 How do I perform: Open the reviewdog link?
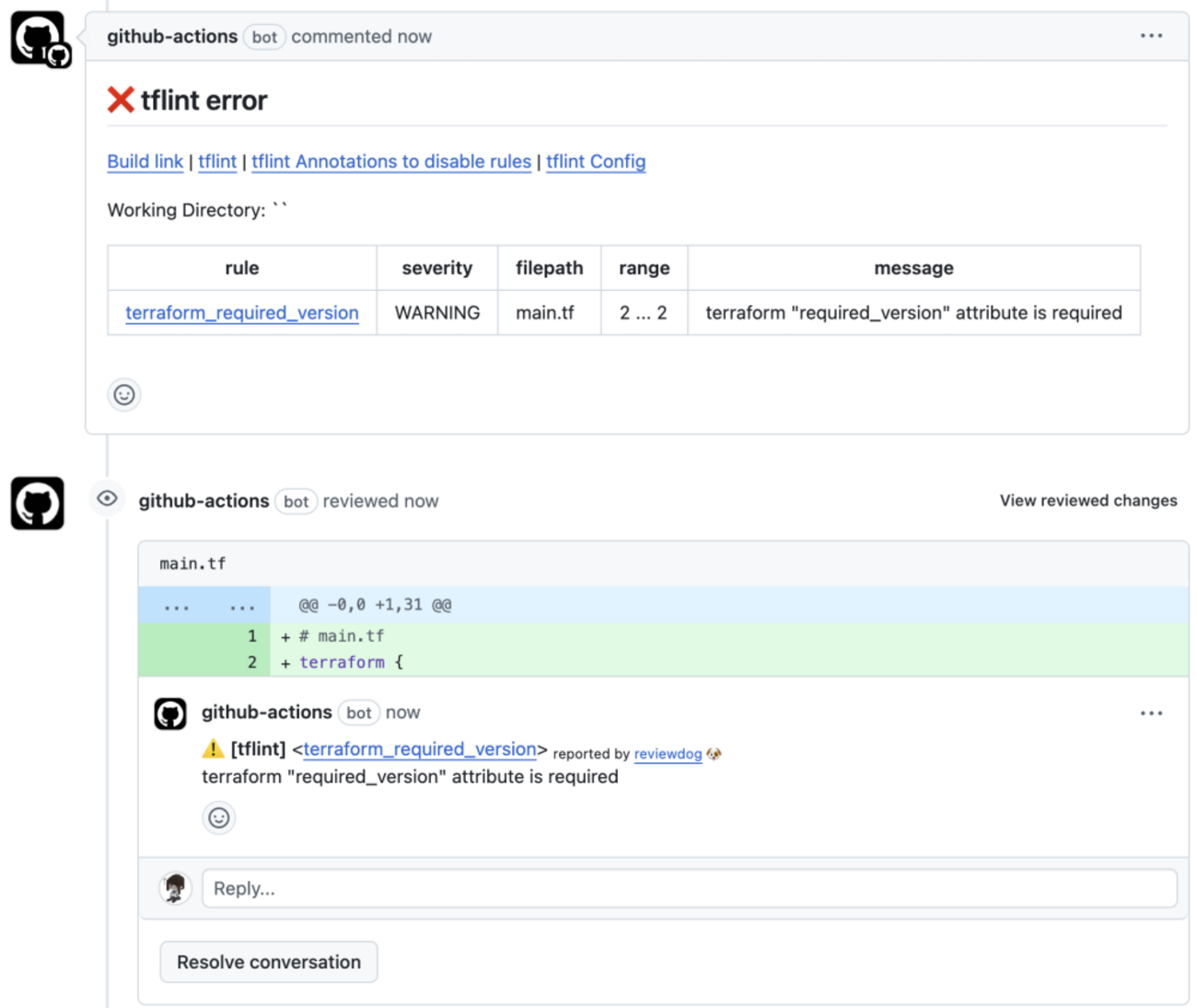(668, 754)
